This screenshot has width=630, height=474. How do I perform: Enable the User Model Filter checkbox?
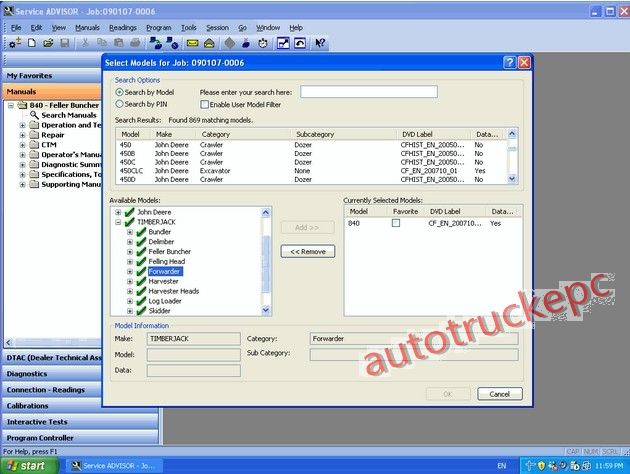(205, 104)
